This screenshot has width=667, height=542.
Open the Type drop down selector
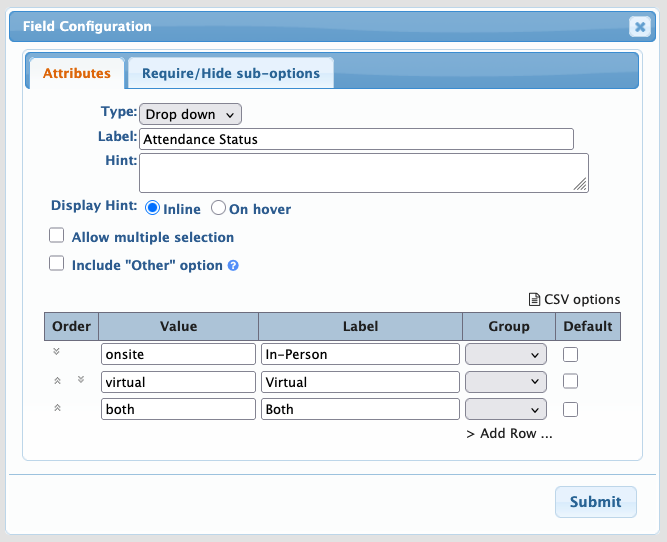(x=190, y=115)
